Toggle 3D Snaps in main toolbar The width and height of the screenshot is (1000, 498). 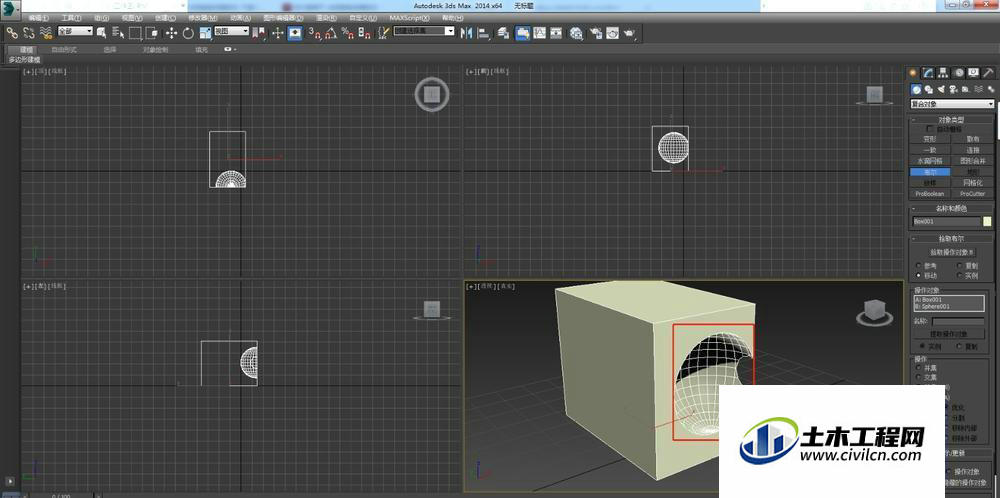pyautogui.click(x=314, y=33)
